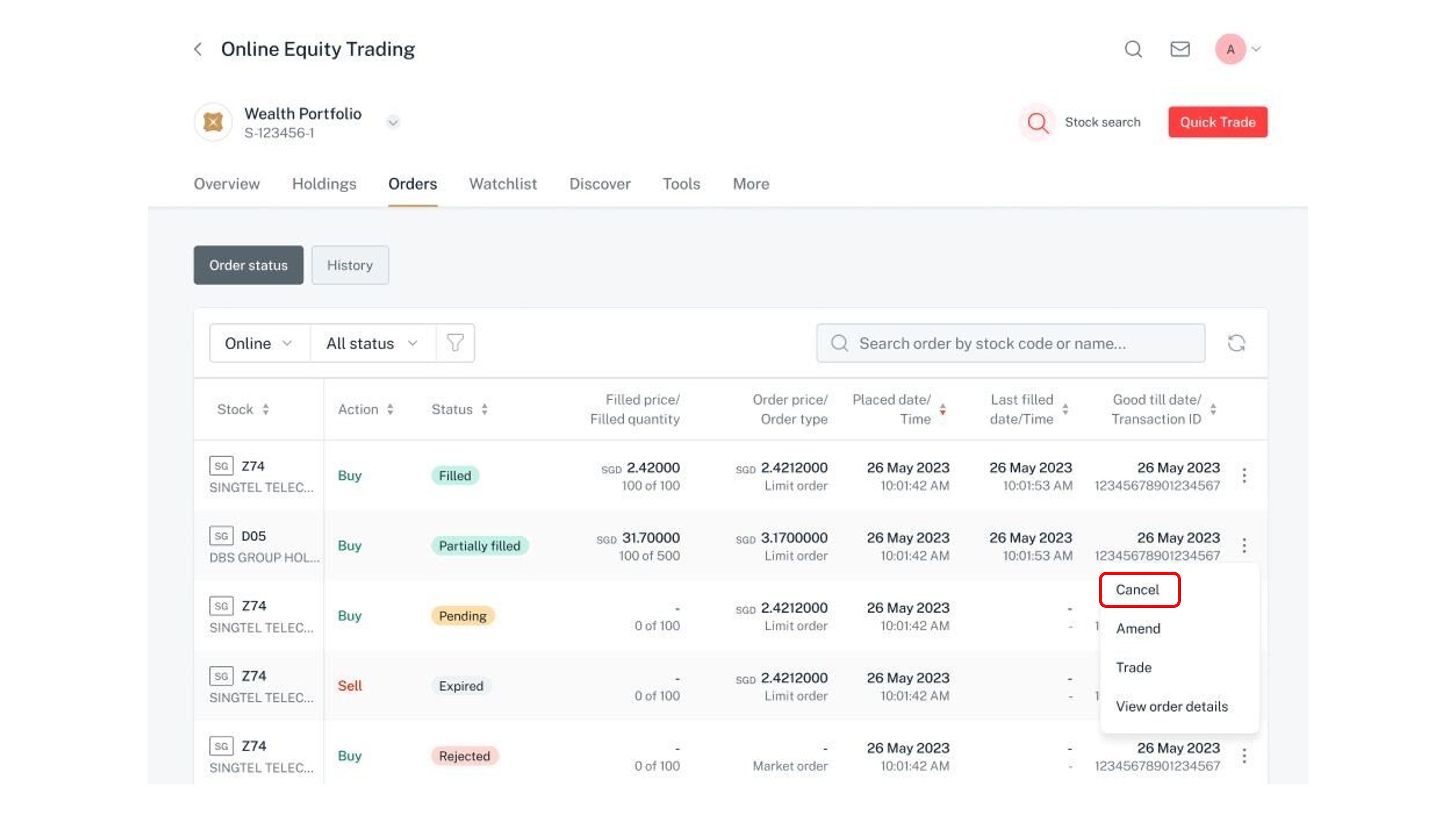
Task: Click the red Stock search magnifier icon
Action: click(x=1038, y=122)
